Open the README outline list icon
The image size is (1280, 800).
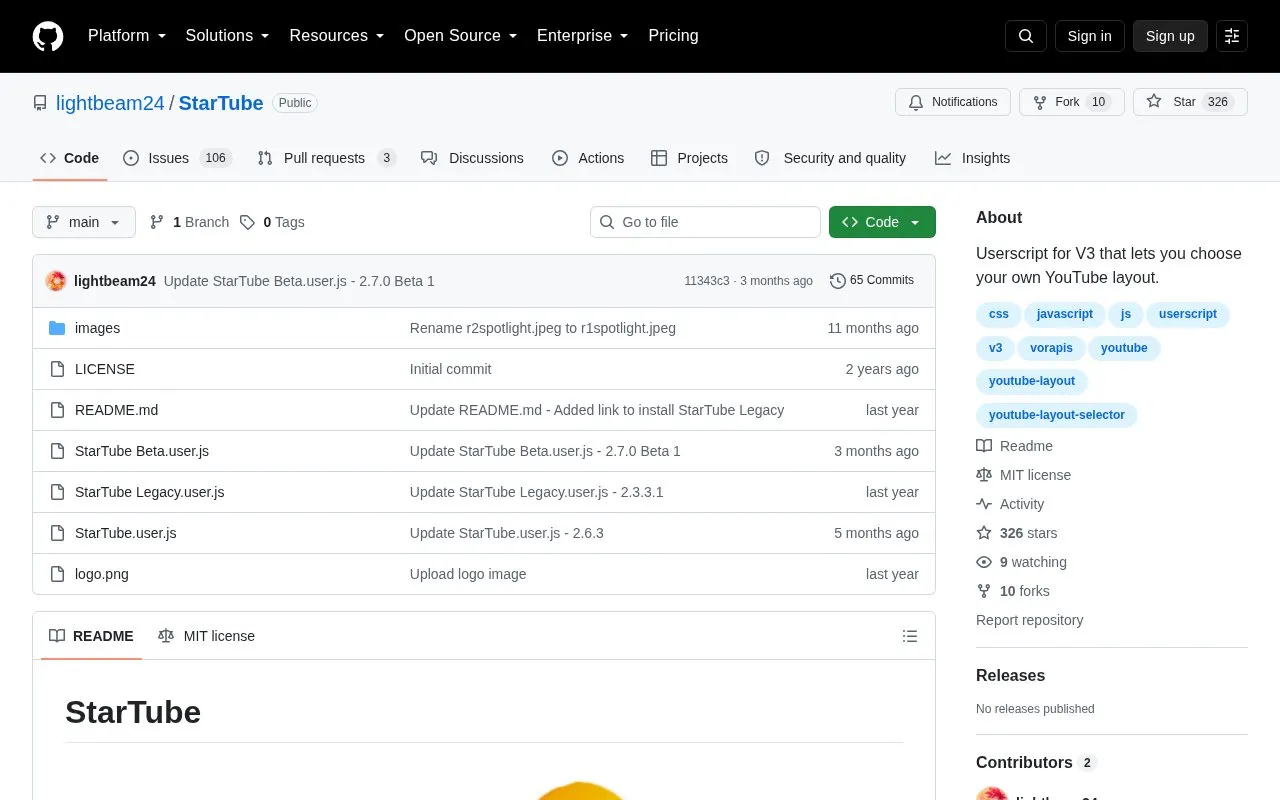910,636
